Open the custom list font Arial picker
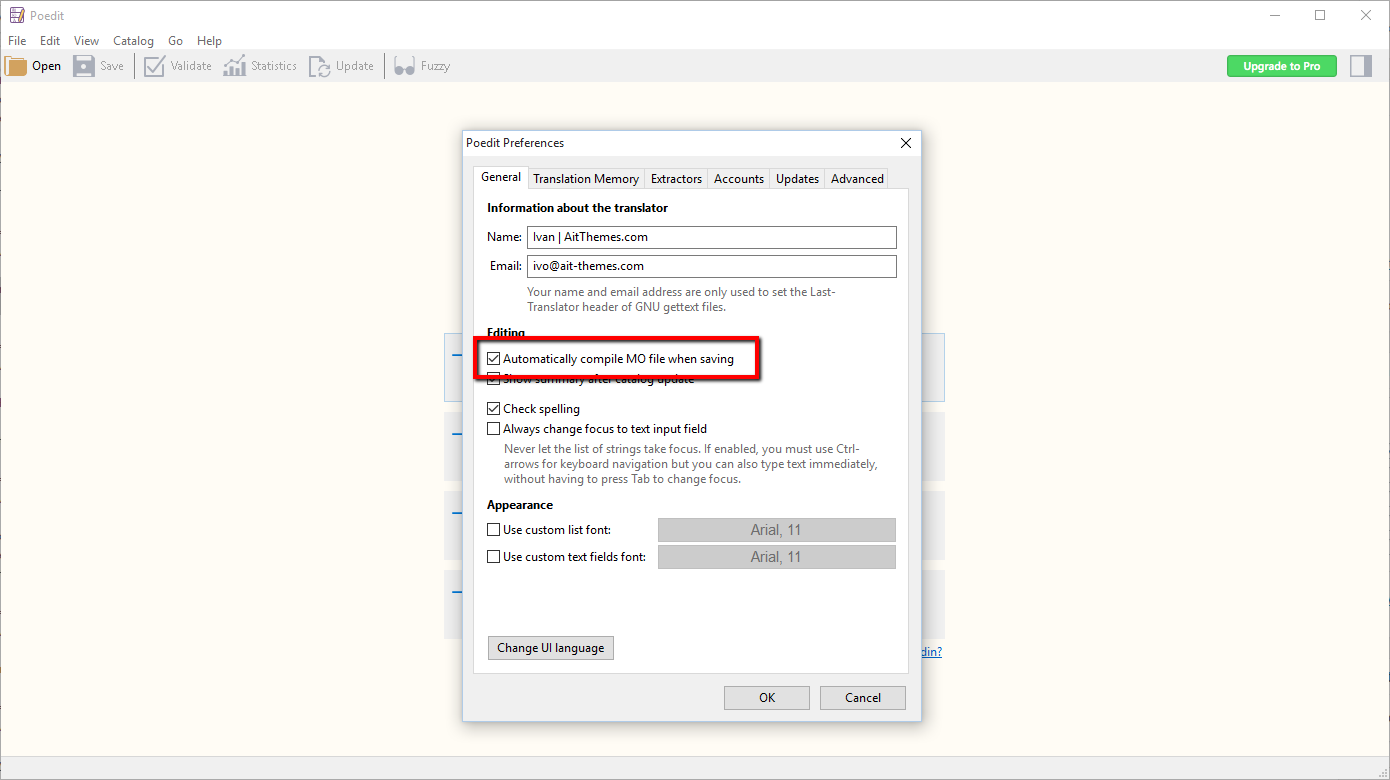 (776, 530)
